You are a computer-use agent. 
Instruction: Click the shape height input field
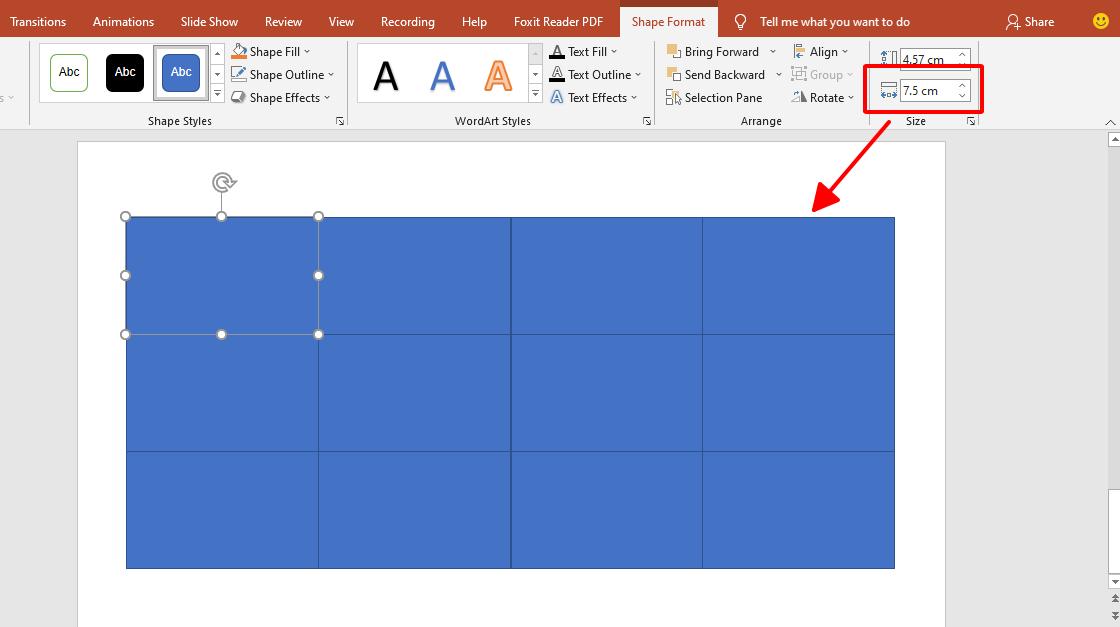click(x=927, y=59)
